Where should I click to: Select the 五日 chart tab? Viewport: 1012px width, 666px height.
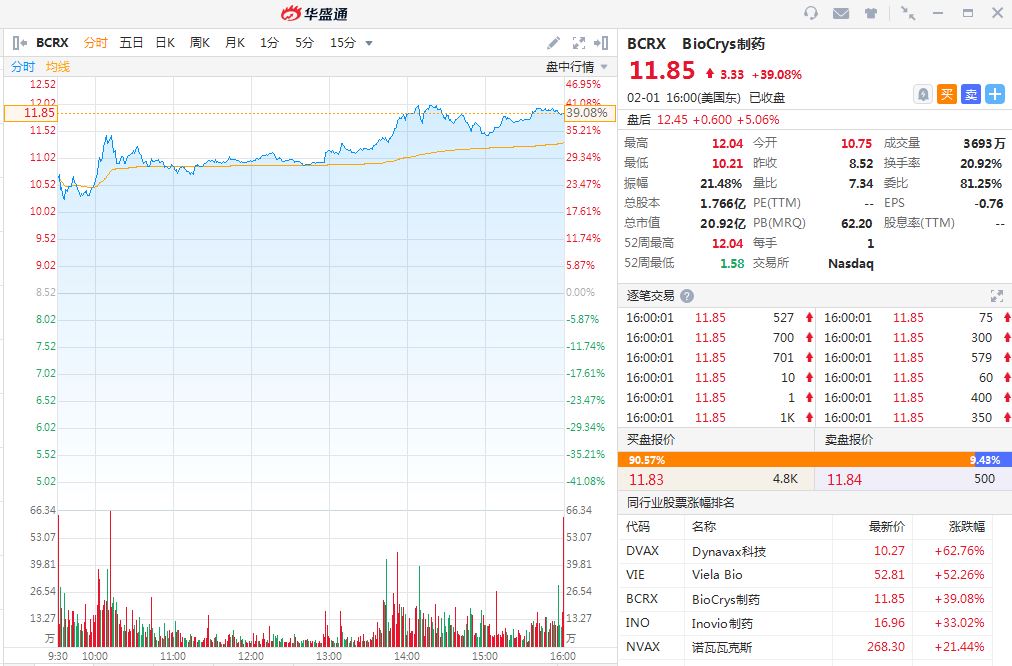(131, 43)
